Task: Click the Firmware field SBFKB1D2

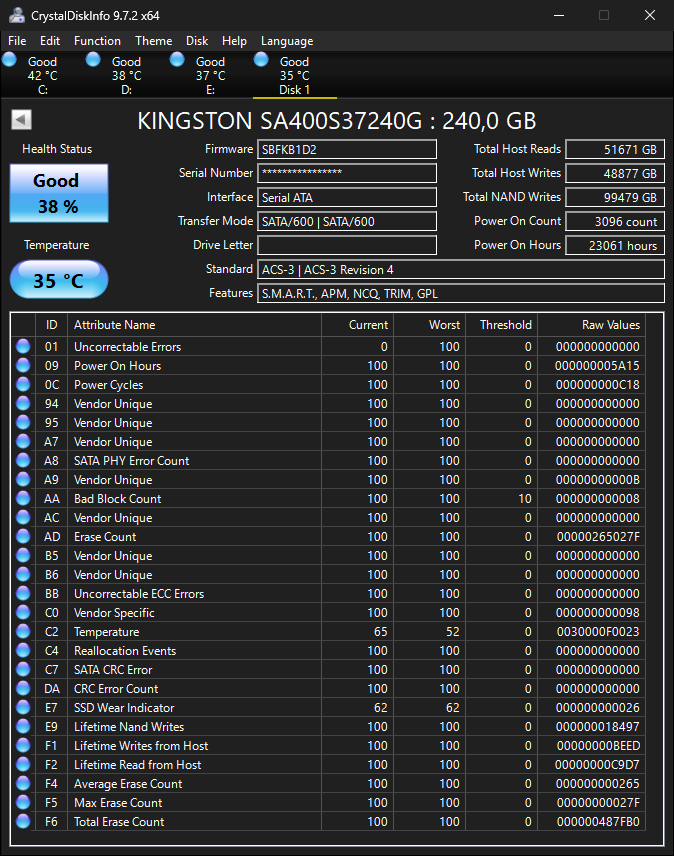Action: (347, 149)
